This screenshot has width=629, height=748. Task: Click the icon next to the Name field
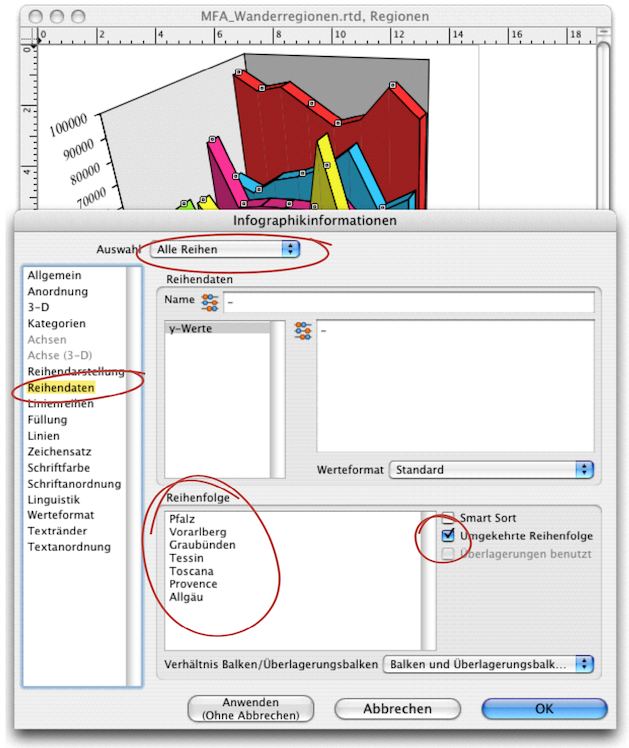(x=209, y=301)
